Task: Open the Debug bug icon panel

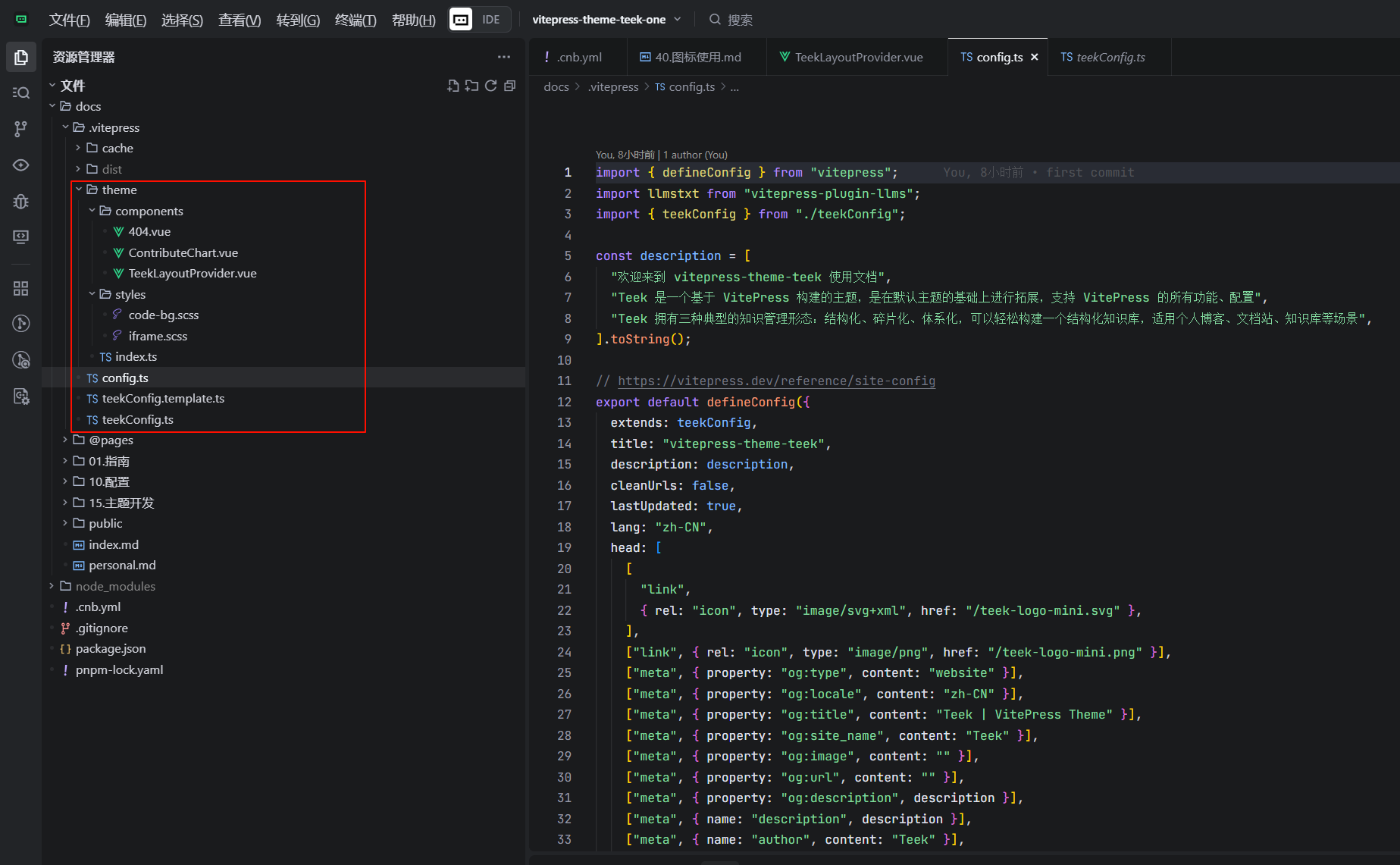Action: (21, 201)
